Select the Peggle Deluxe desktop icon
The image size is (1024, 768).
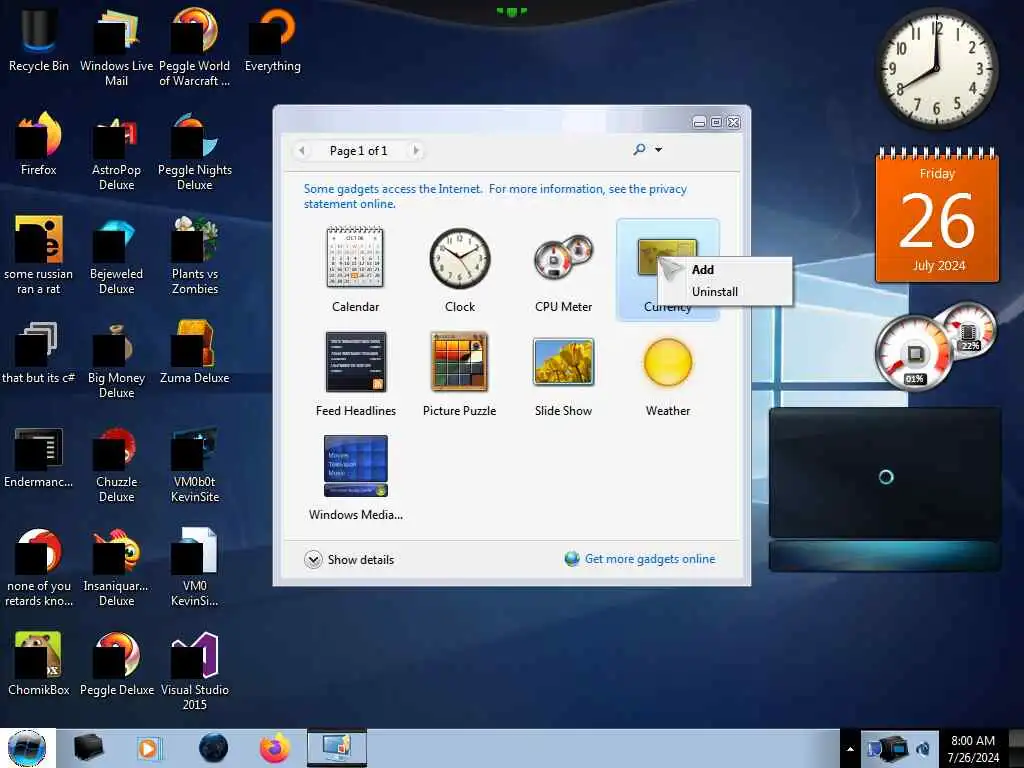click(x=116, y=664)
